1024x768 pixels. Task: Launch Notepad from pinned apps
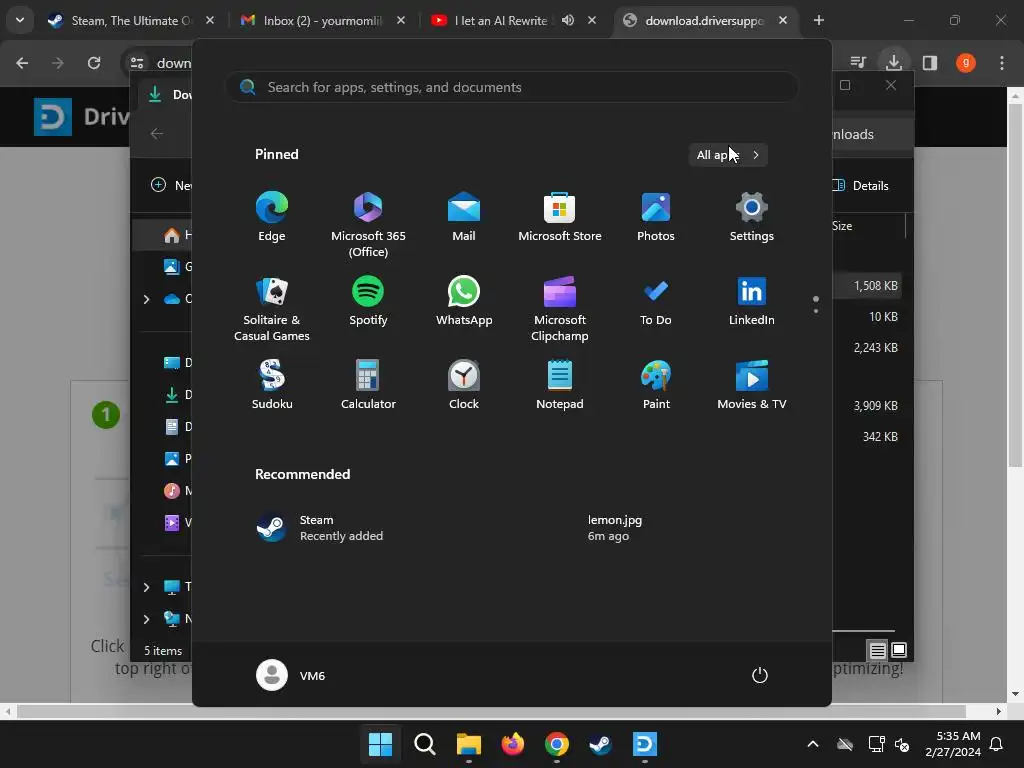(560, 385)
